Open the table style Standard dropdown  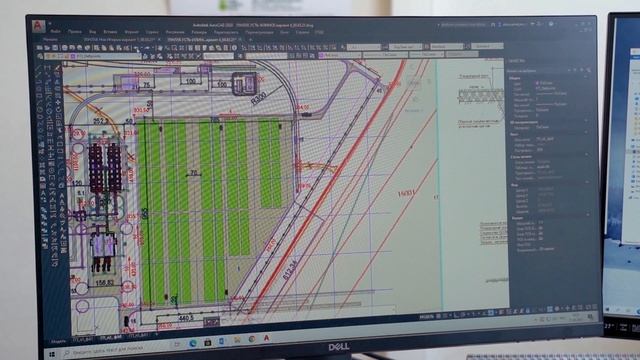(x=447, y=47)
